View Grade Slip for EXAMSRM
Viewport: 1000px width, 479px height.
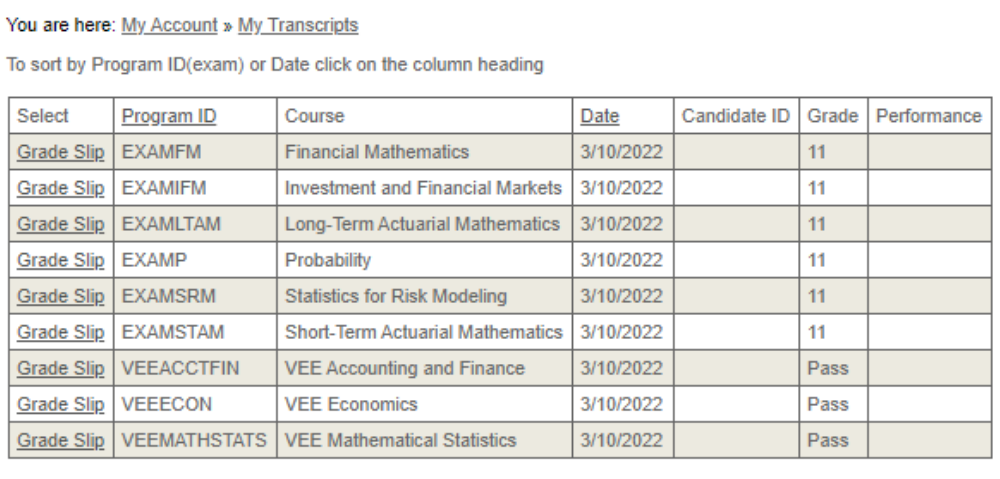[x=60, y=296]
